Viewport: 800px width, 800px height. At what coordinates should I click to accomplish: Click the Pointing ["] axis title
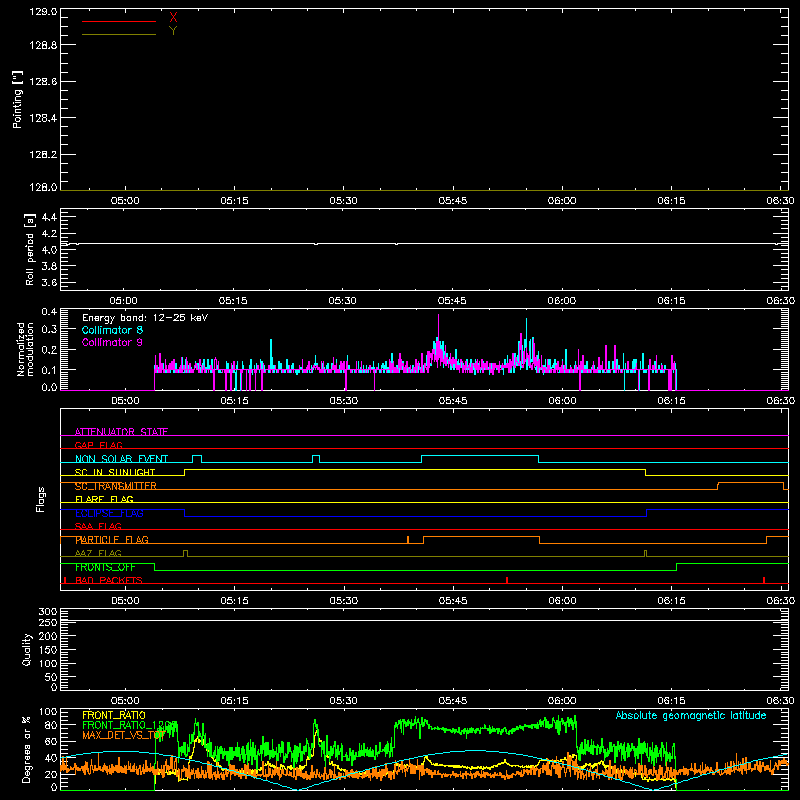pos(17,99)
